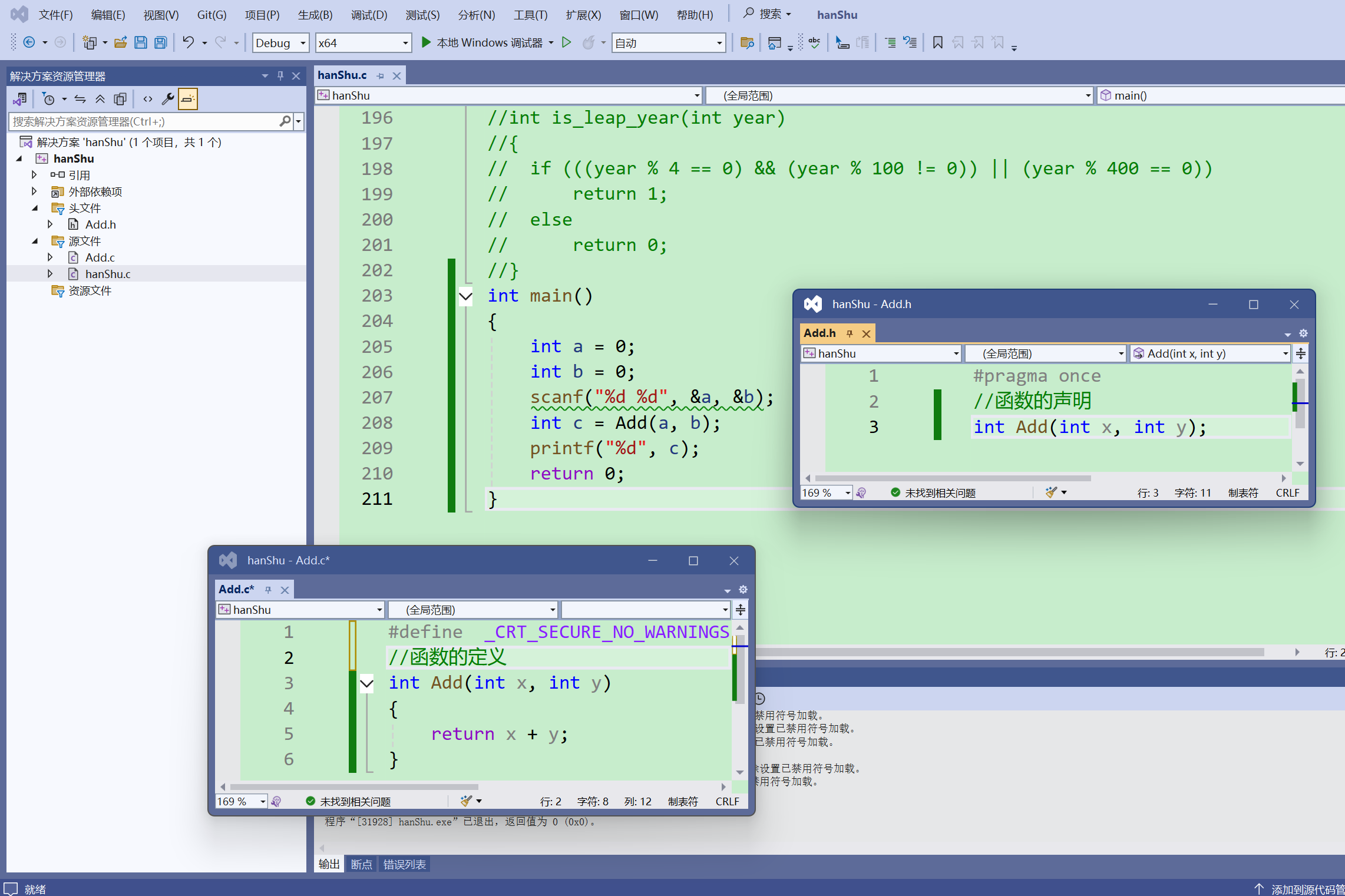Open the 工具(T) menu
This screenshot has height=896, width=1345.
coord(531,15)
